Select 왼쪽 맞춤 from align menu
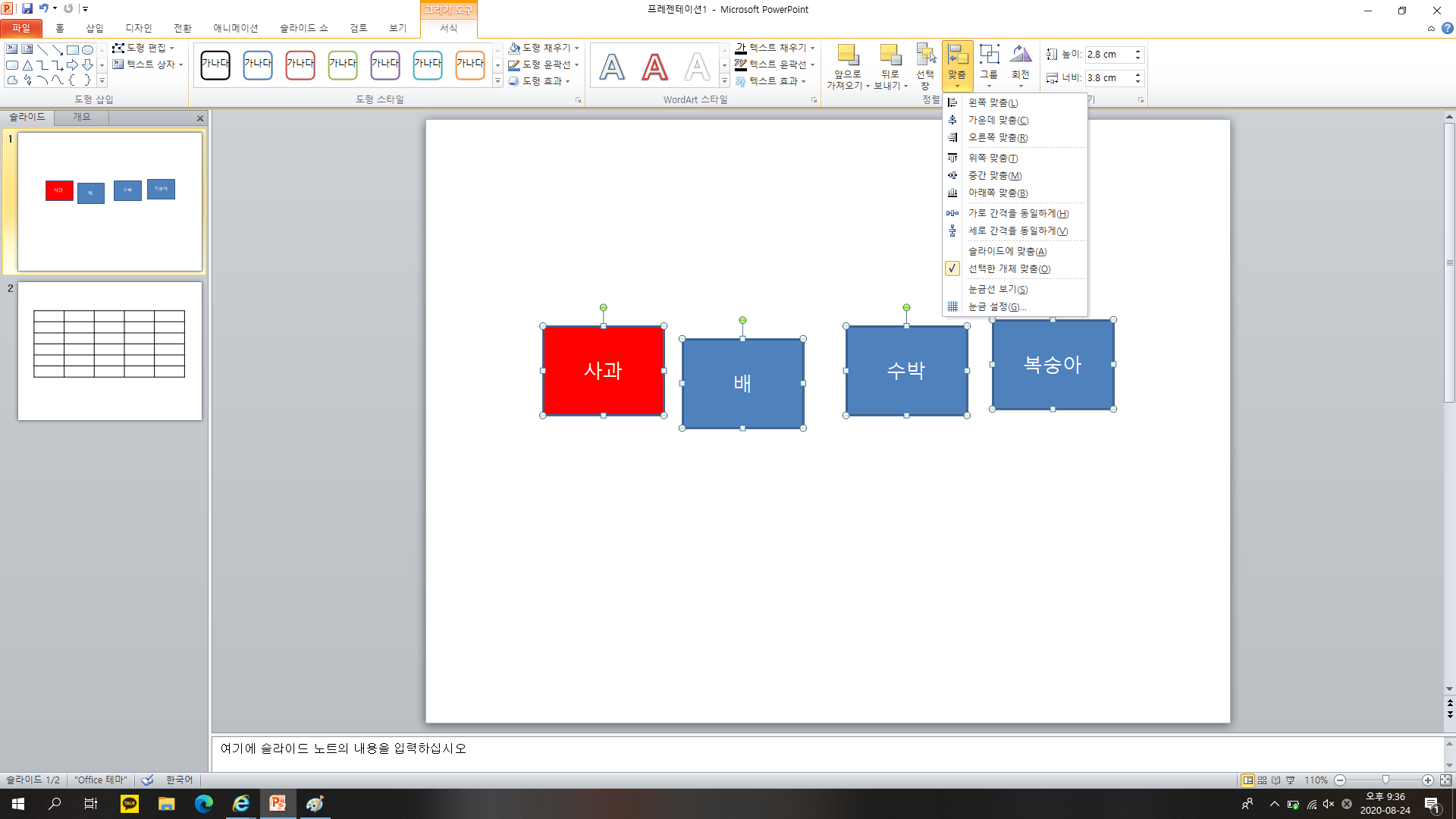Screen dimensions: 1456x819 [993, 102]
